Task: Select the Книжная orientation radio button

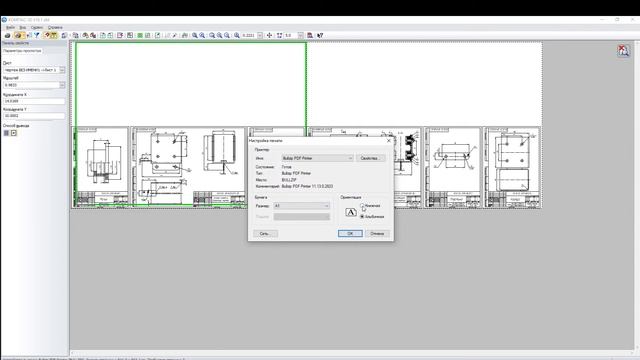Action: click(x=362, y=206)
